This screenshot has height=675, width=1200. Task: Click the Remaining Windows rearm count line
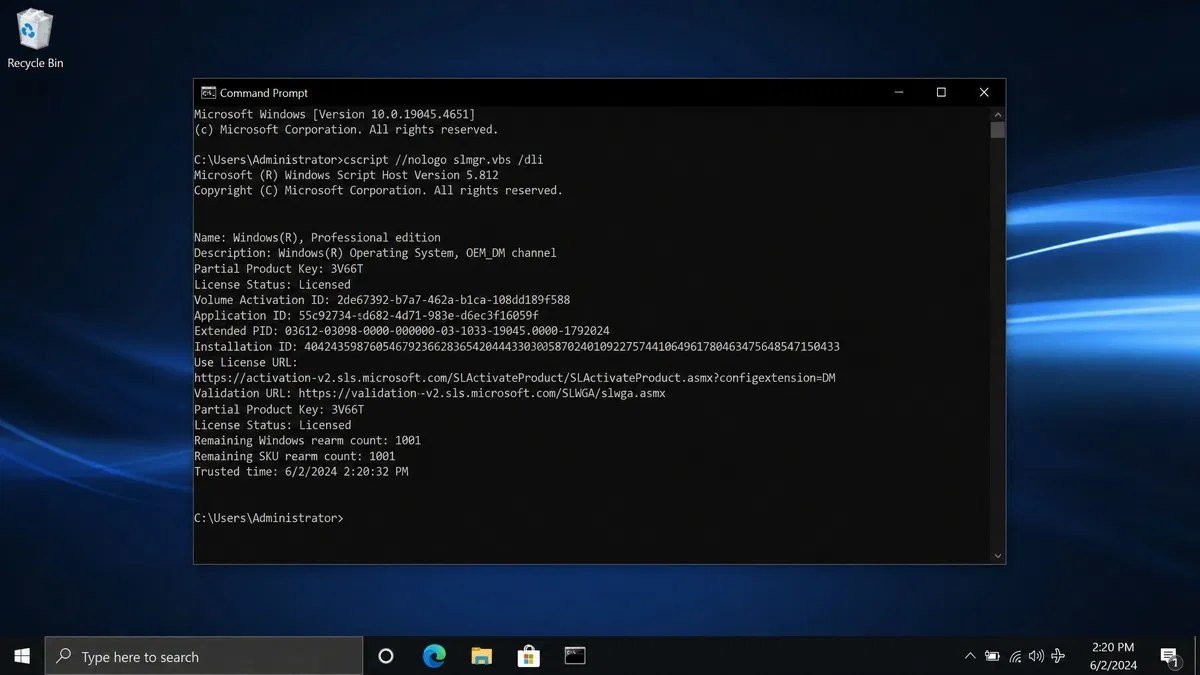tap(307, 441)
